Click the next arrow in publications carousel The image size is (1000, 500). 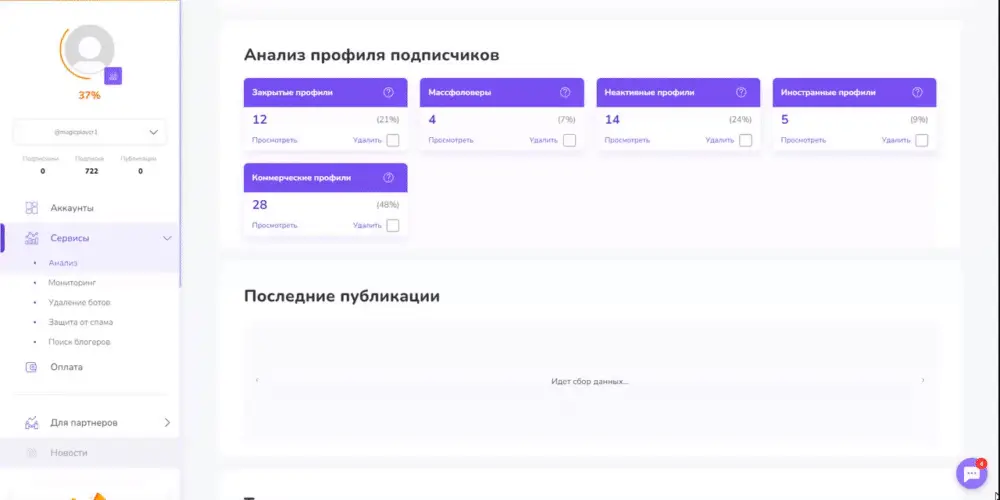(923, 381)
